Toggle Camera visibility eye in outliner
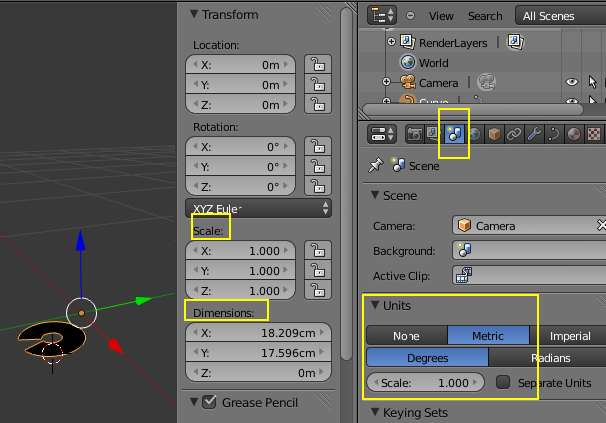 pyautogui.click(x=572, y=82)
